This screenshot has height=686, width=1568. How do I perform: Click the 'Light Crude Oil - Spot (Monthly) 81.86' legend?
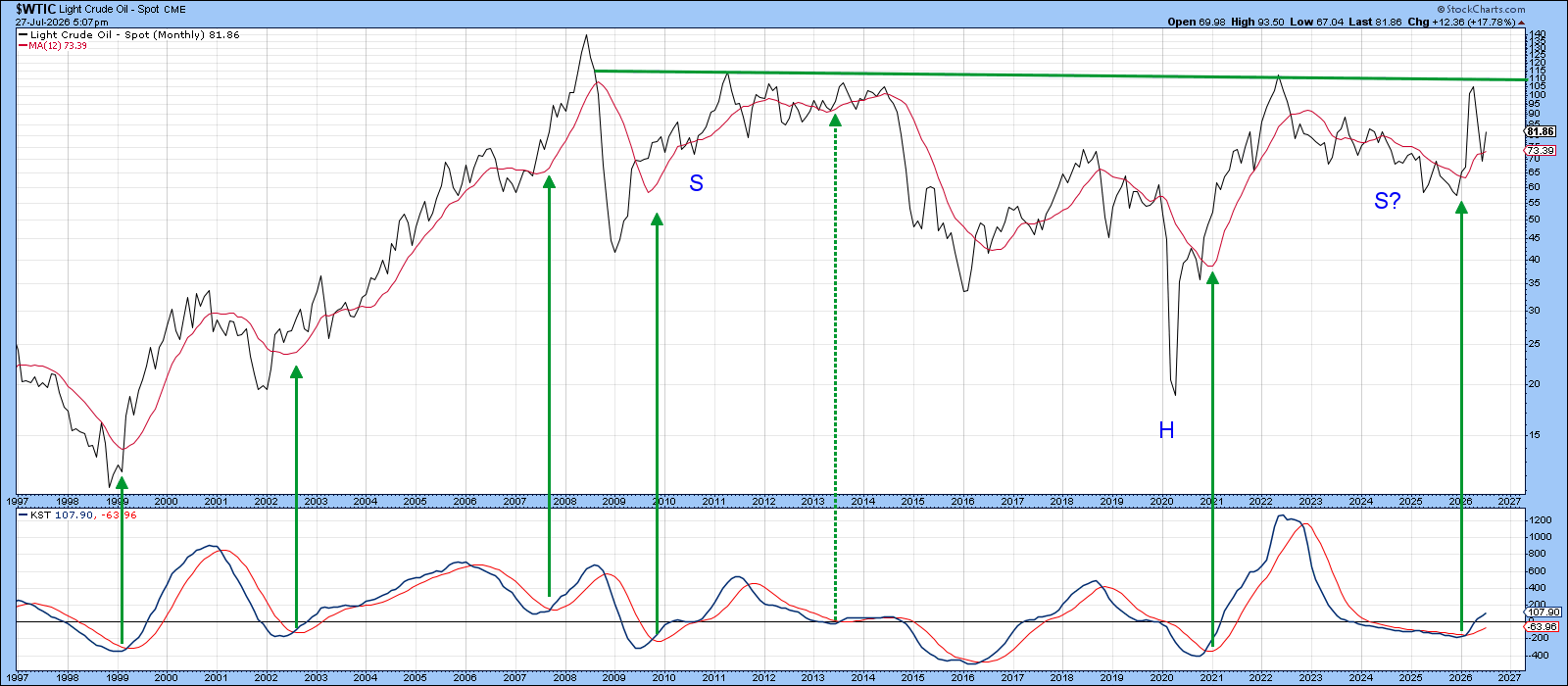[x=134, y=35]
